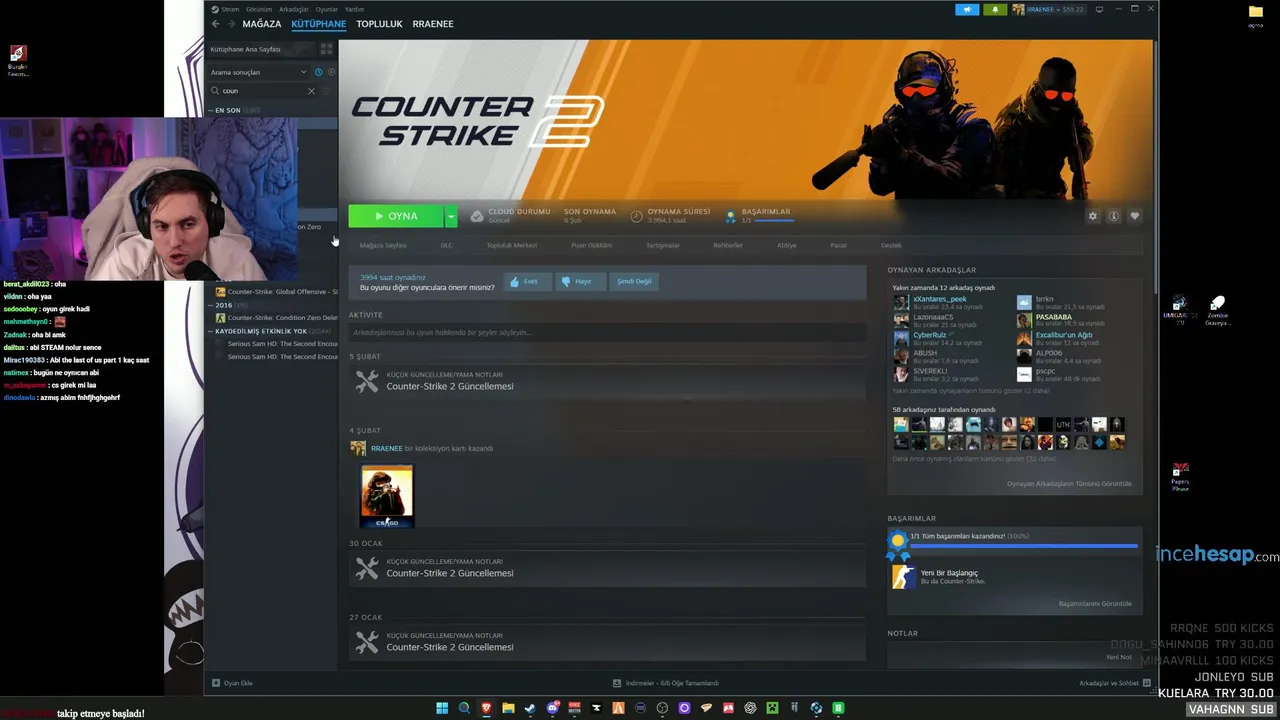Open Mağaza Sayfası game link

tap(383, 245)
